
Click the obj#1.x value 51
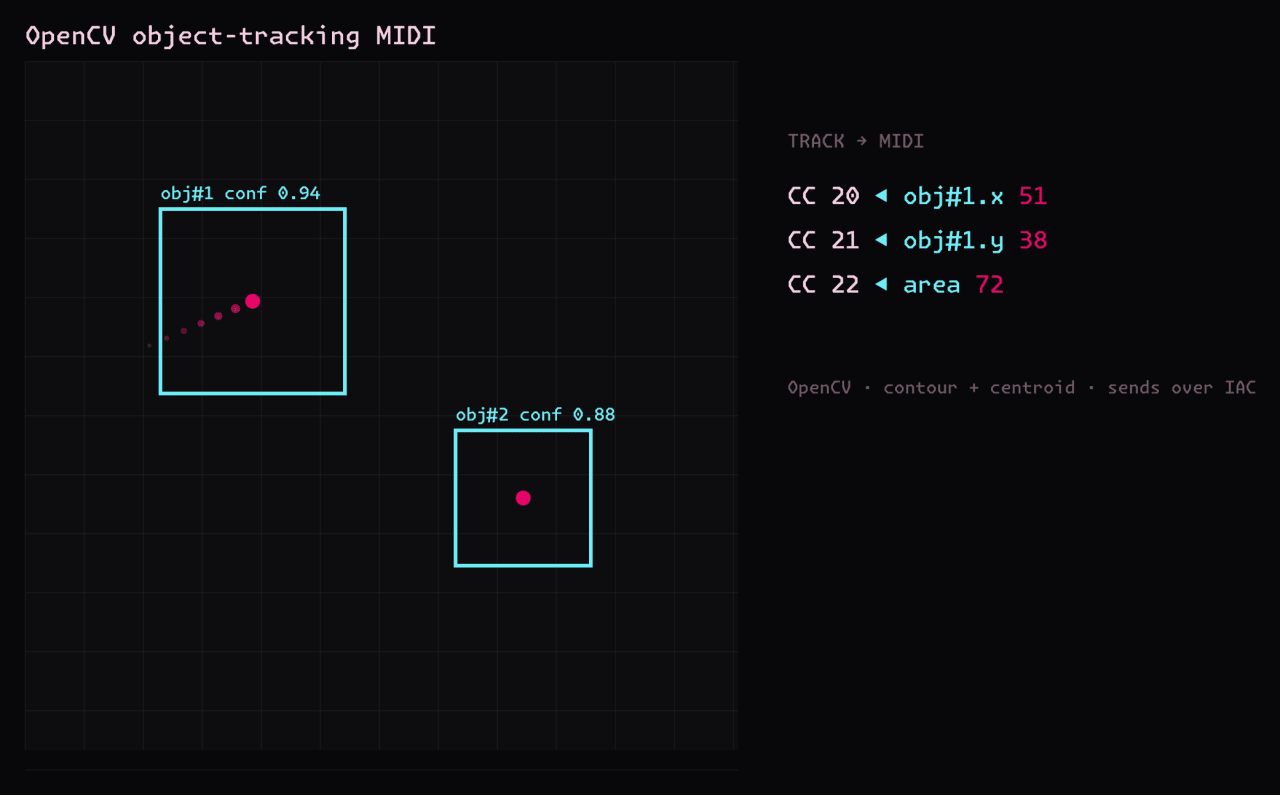1033,196
